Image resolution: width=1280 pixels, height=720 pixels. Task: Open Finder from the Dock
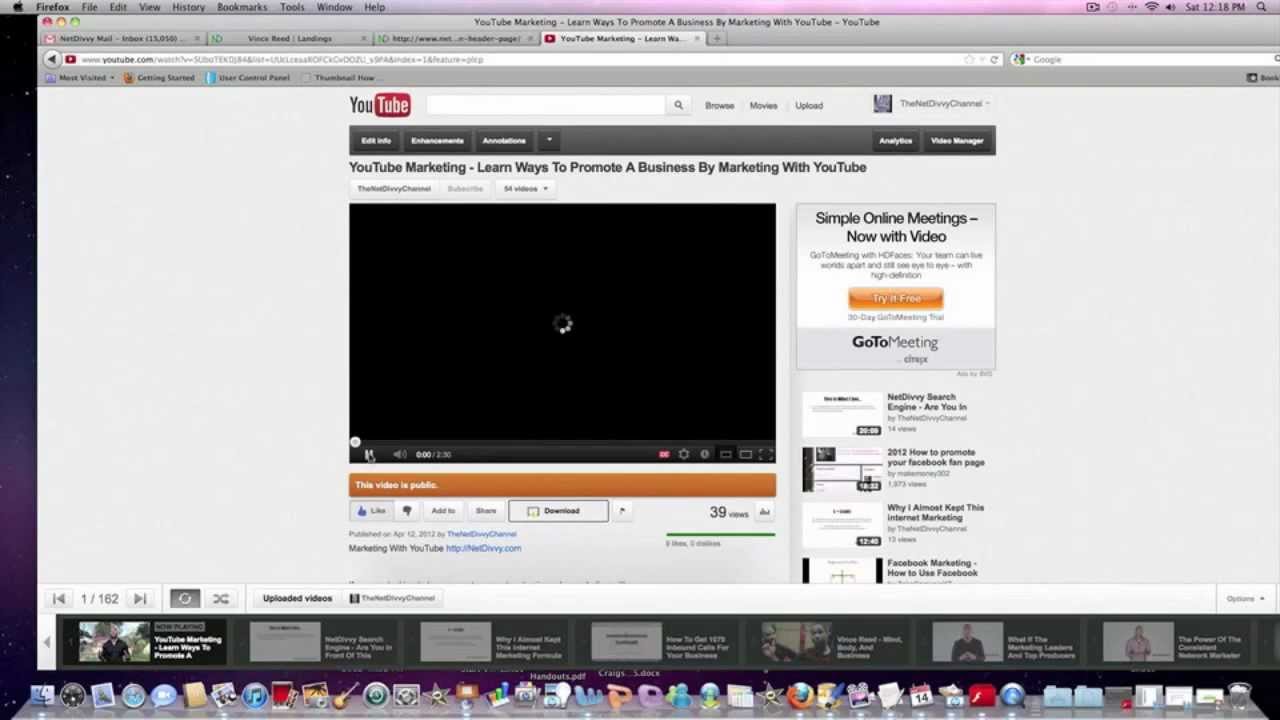click(42, 695)
